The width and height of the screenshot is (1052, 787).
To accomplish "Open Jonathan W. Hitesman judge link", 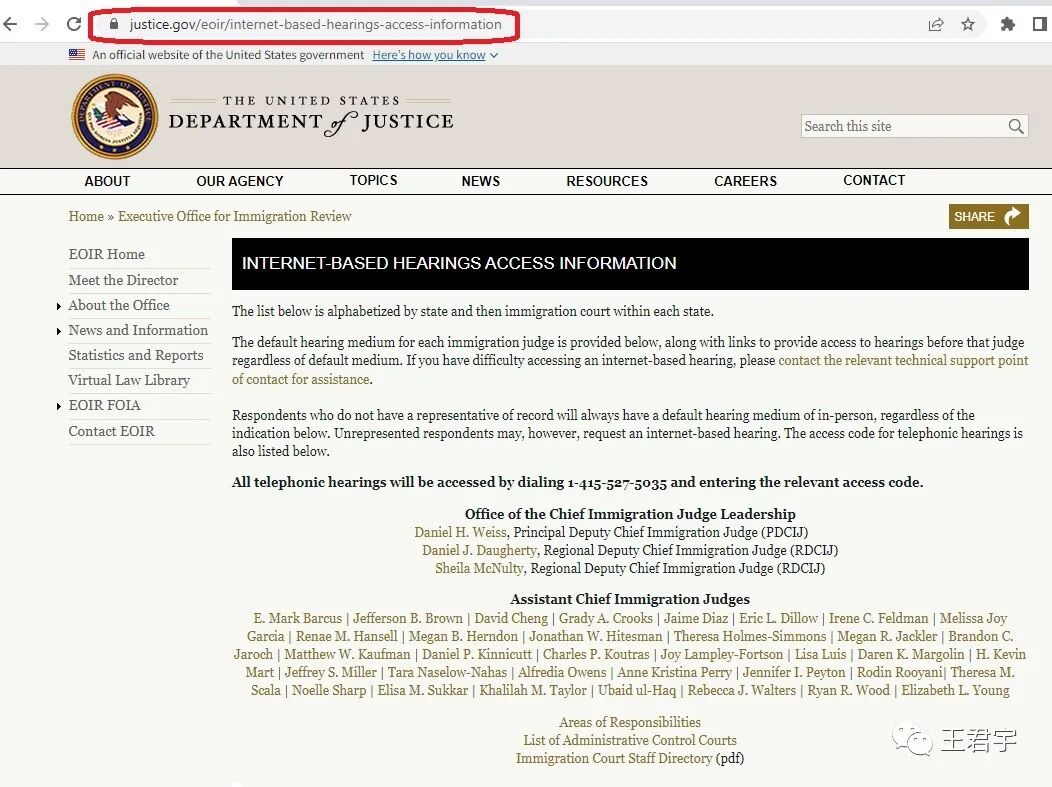I will [x=596, y=637].
